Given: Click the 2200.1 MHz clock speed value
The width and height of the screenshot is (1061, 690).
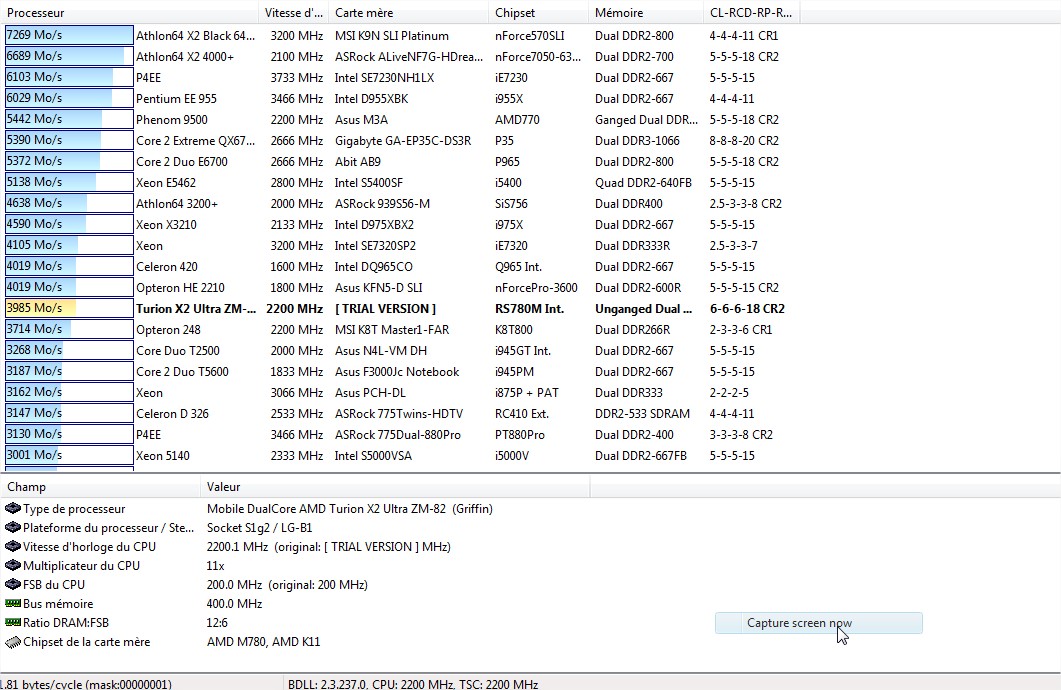Looking at the screenshot, I should tap(328, 547).
